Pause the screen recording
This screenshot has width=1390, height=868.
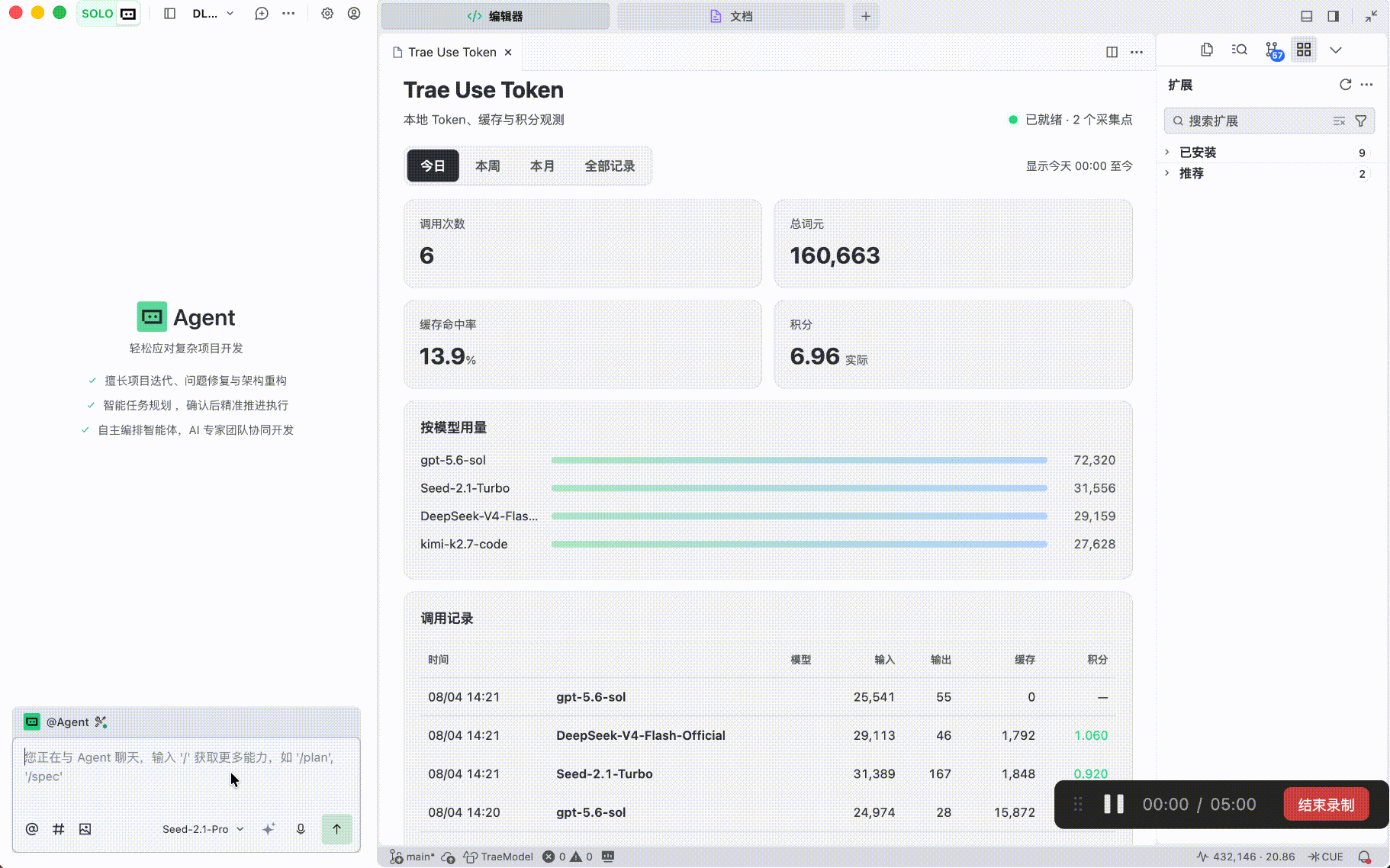pos(1114,805)
